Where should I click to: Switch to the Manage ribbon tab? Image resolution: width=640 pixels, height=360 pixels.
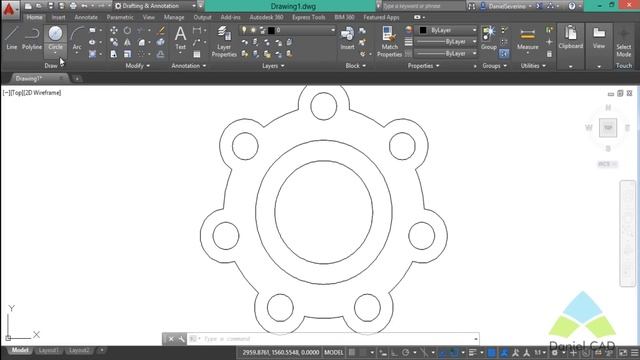coord(174,18)
